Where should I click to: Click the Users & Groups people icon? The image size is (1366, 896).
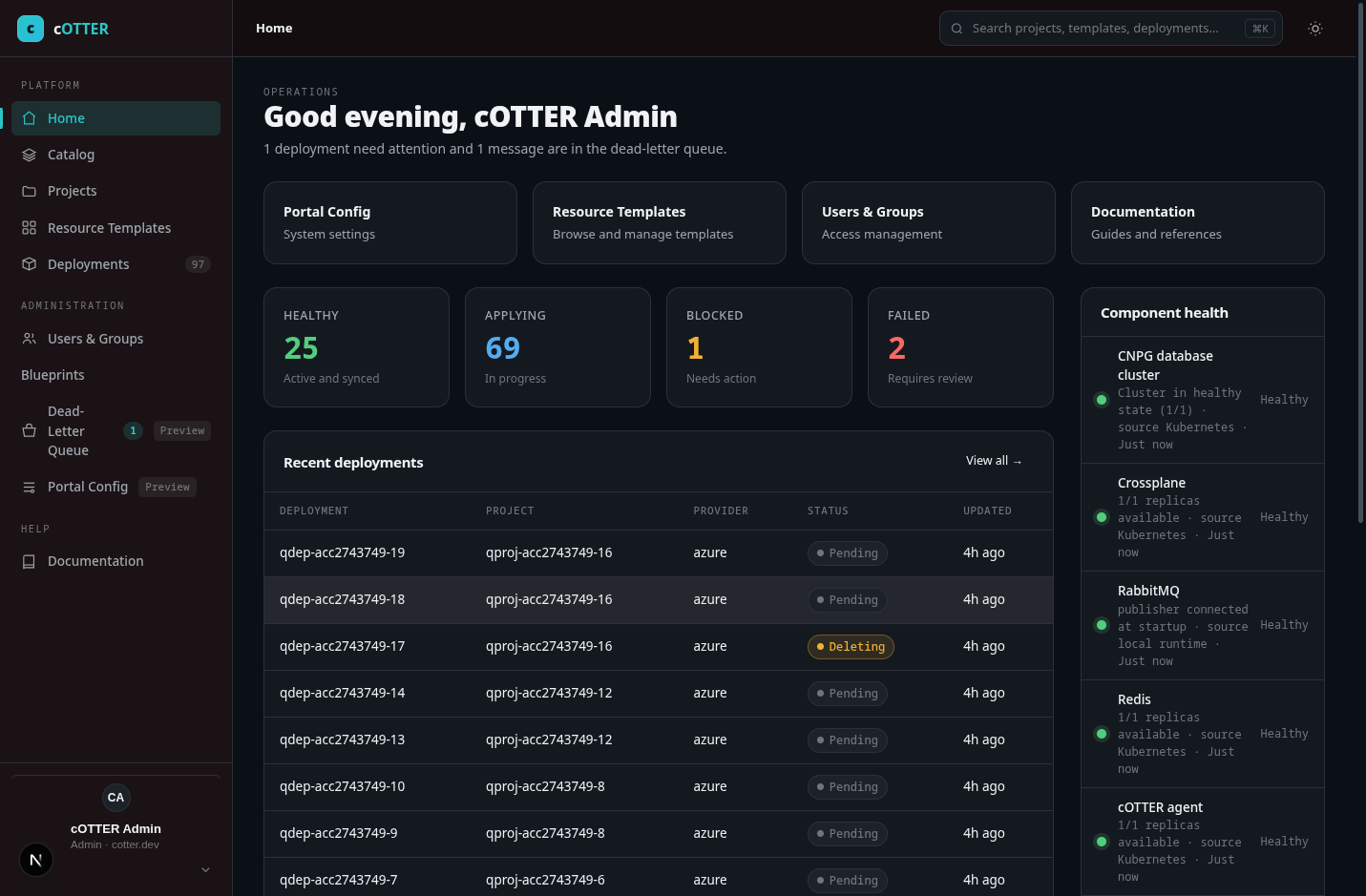click(x=29, y=339)
